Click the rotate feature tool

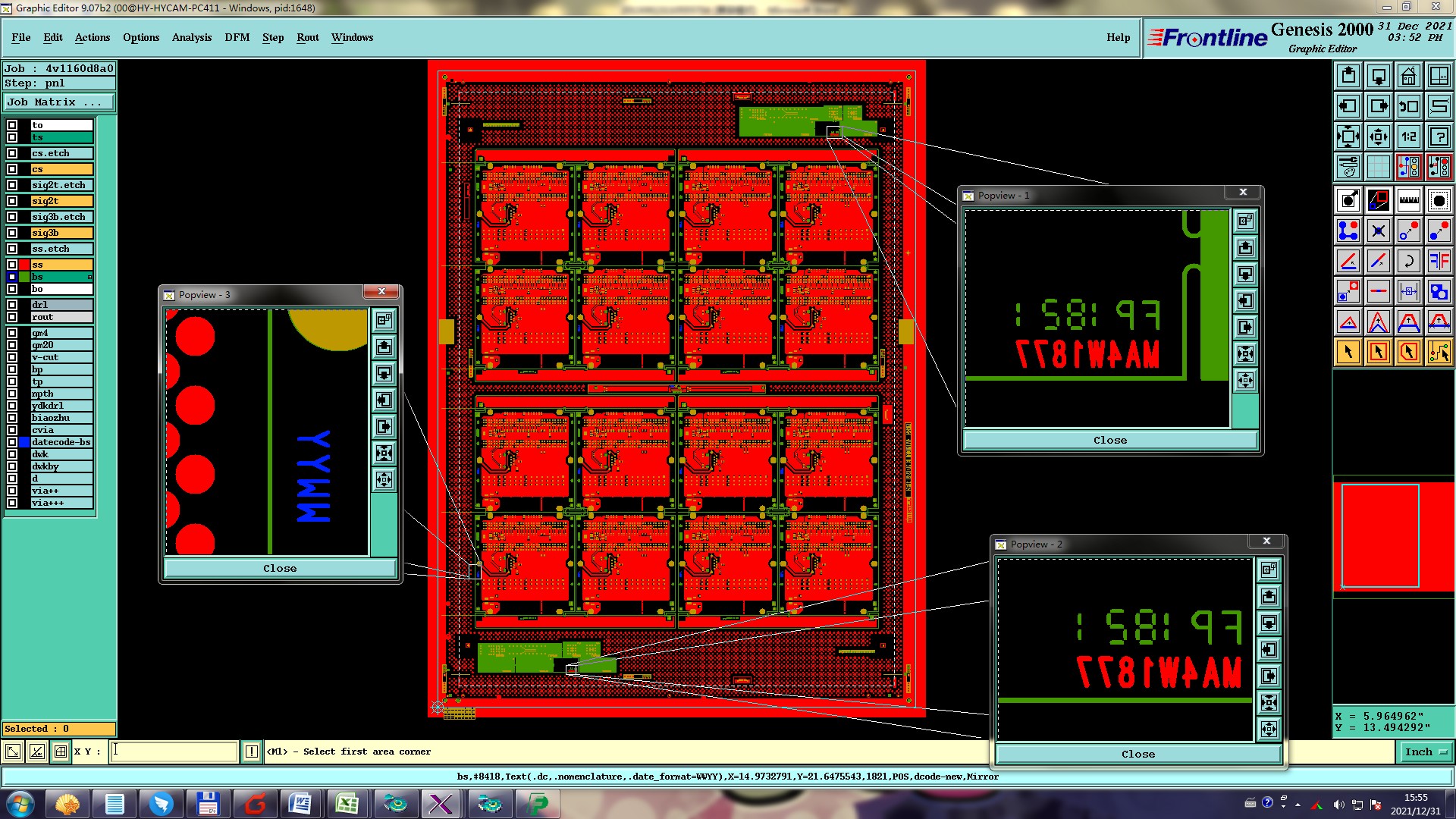[x=1408, y=261]
